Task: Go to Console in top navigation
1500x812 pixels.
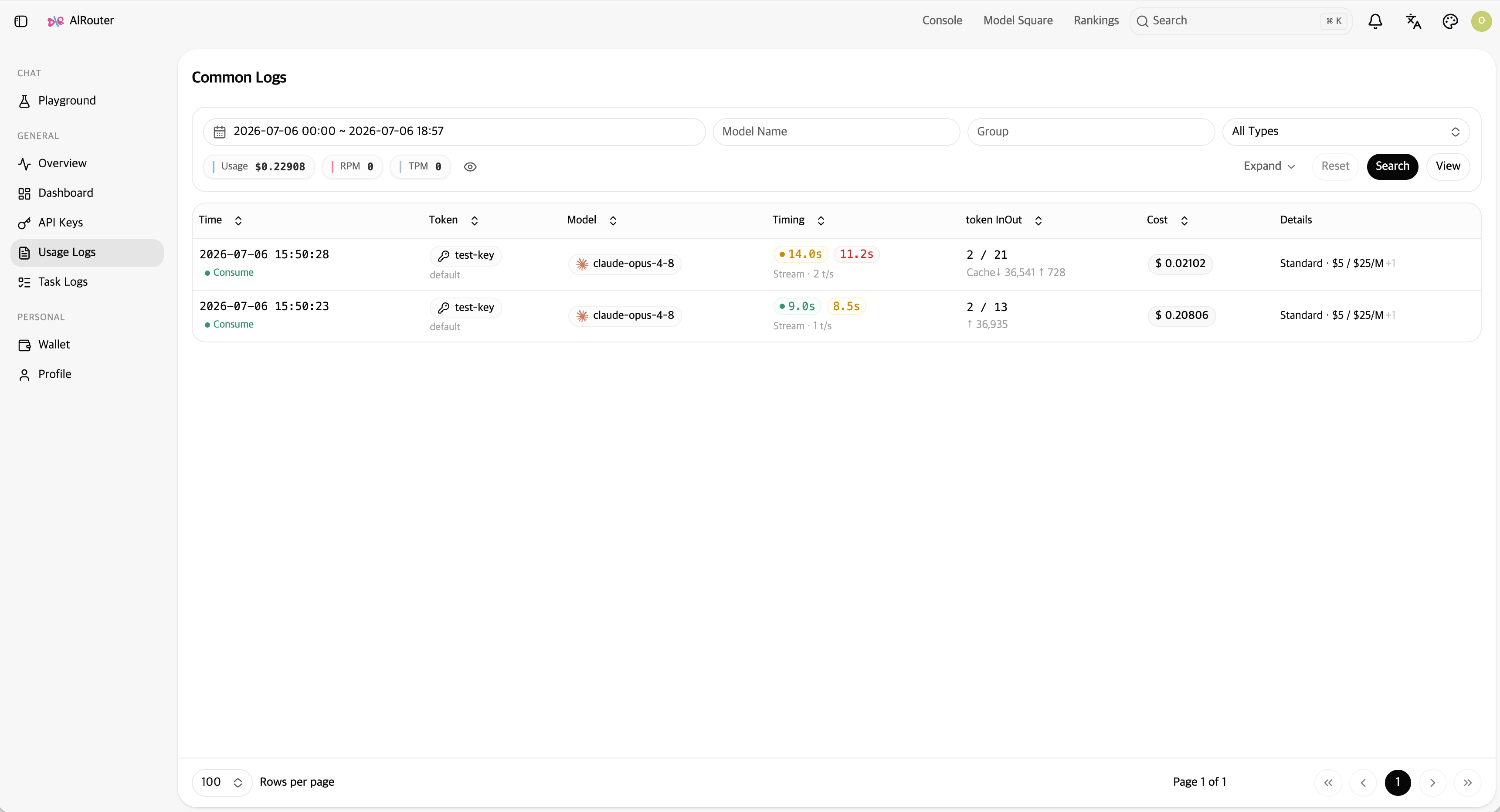Action: coord(942,21)
